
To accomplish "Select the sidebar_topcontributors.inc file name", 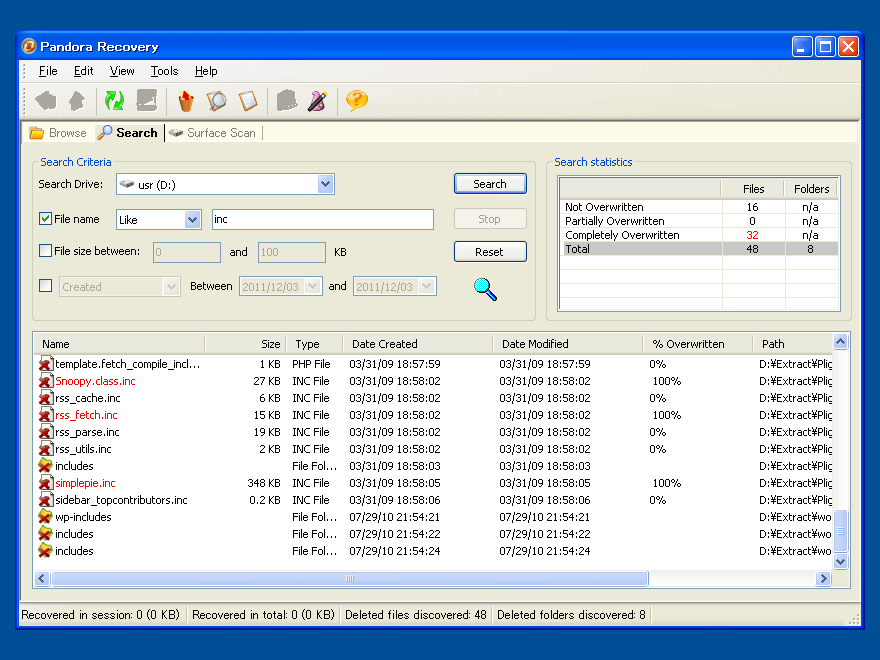I will coord(121,500).
